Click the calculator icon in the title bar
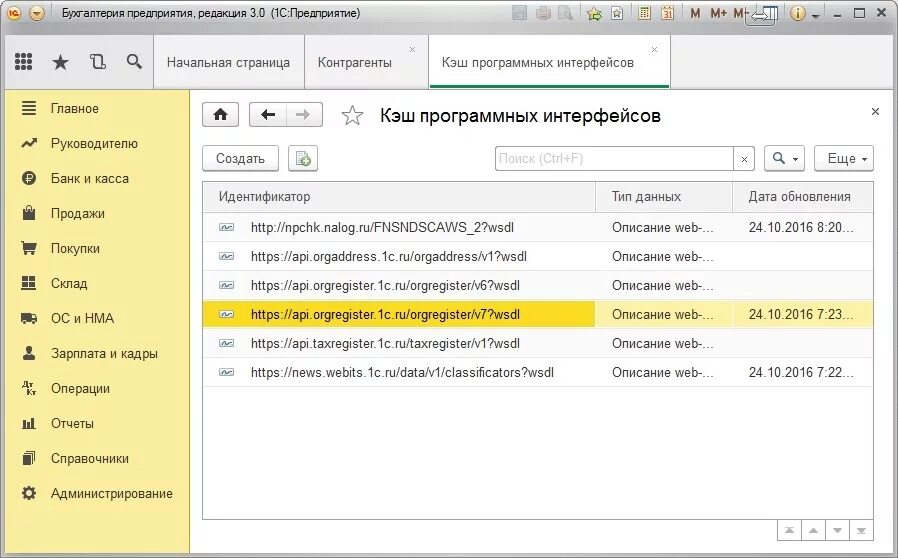This screenshot has width=898, height=558. click(x=645, y=13)
